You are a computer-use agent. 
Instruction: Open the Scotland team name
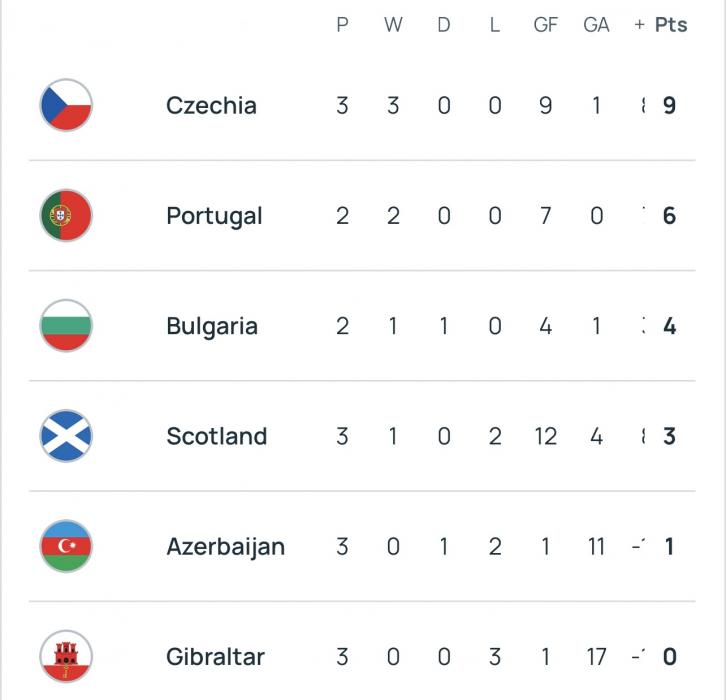coord(216,436)
